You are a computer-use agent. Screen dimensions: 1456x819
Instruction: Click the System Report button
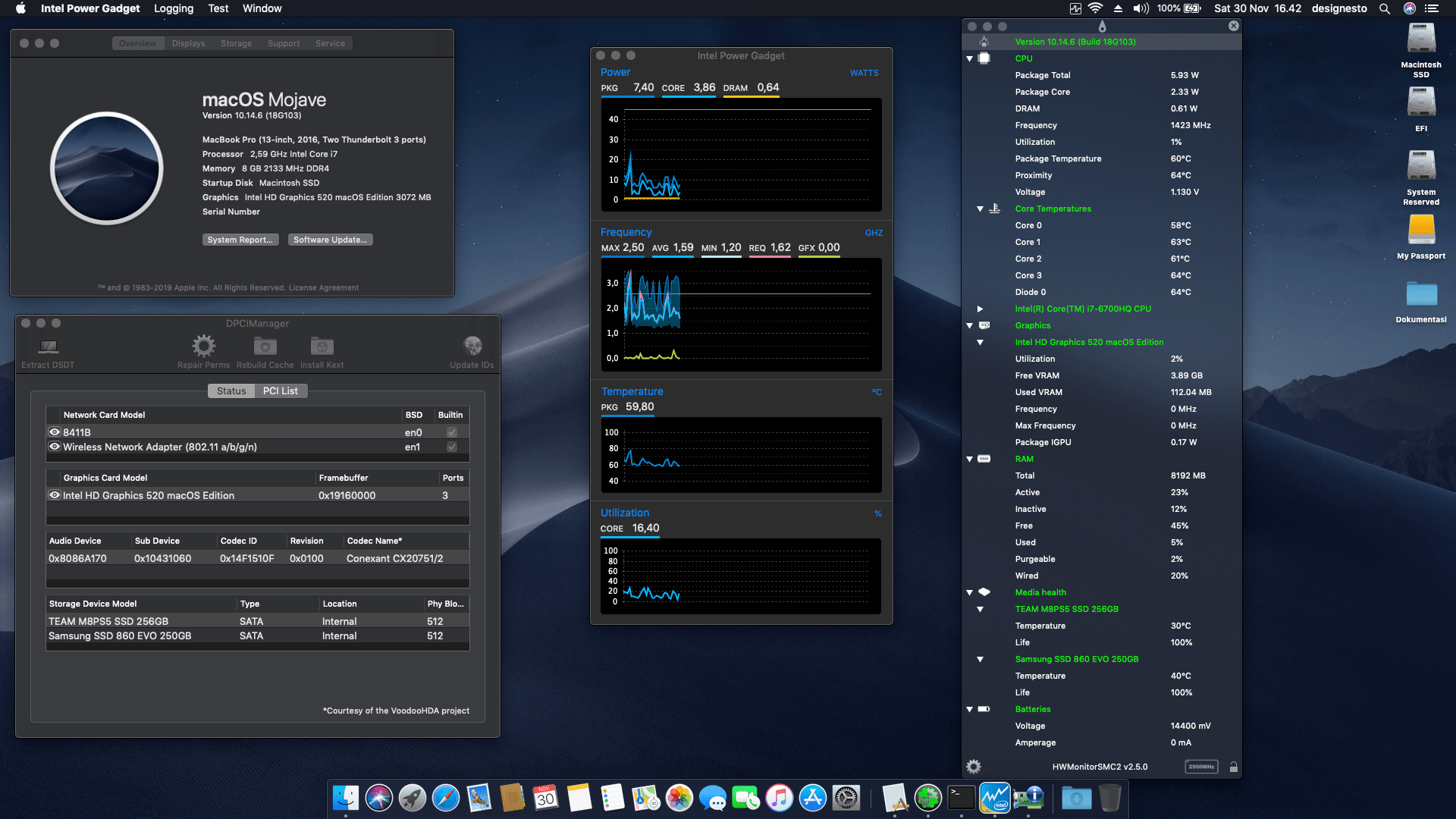(x=240, y=239)
